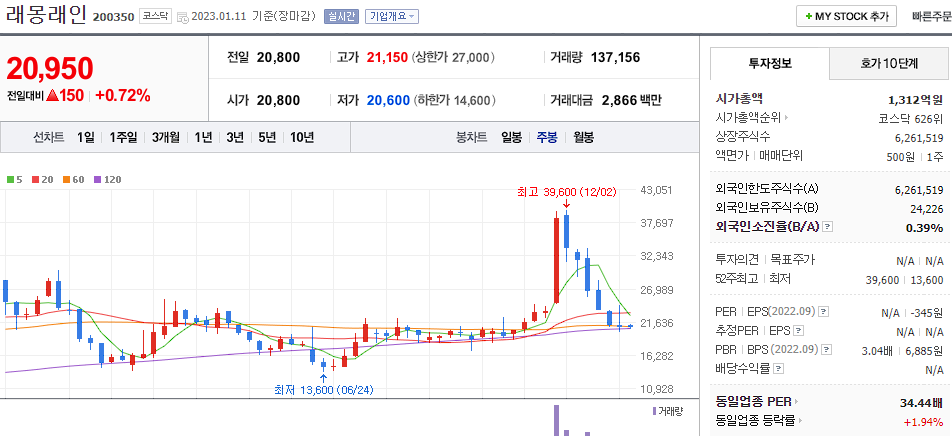Image resolution: width=952 pixels, height=436 pixels.
Task: Click the plus icon in MY STOCK 추가
Action: click(x=808, y=16)
